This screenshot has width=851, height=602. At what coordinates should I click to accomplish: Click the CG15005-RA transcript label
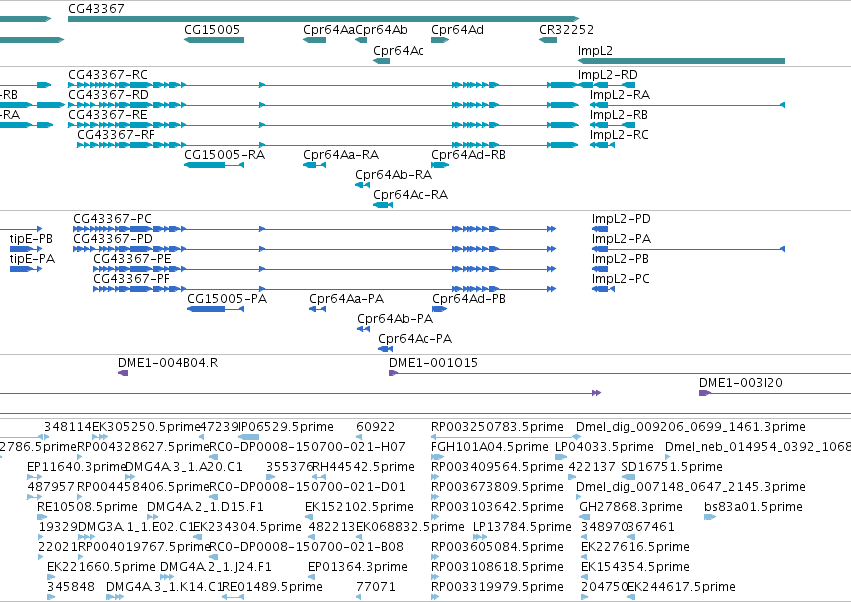224,155
